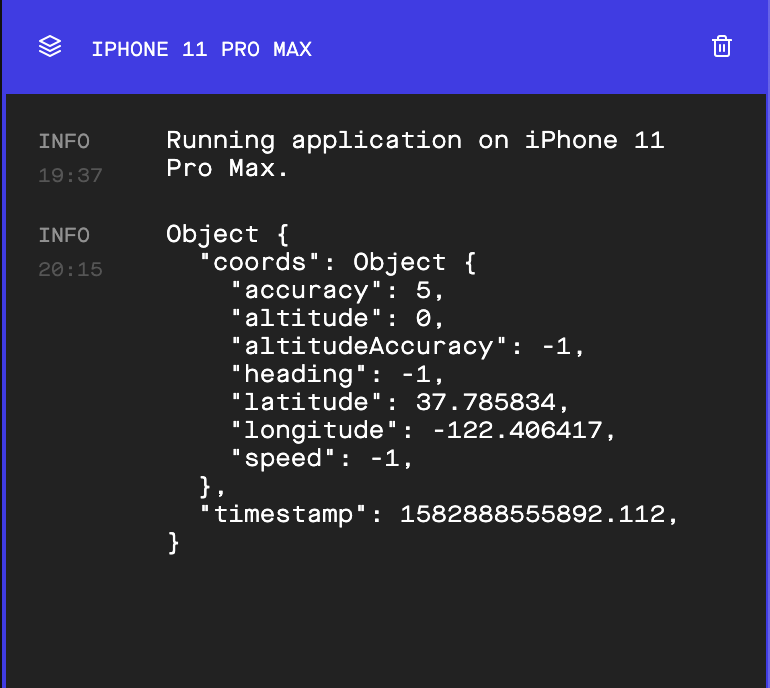The image size is (770, 688).
Task: Click the layers stack icon in header
Action: click(50, 47)
